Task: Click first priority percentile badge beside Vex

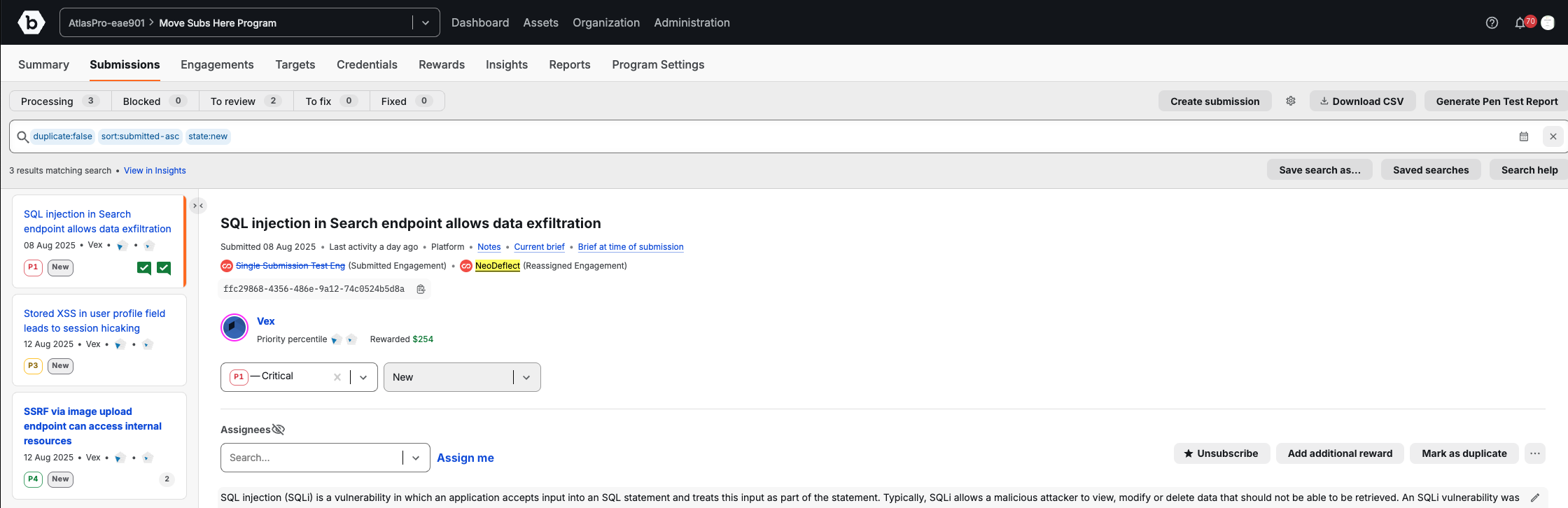Action: pyautogui.click(x=336, y=339)
